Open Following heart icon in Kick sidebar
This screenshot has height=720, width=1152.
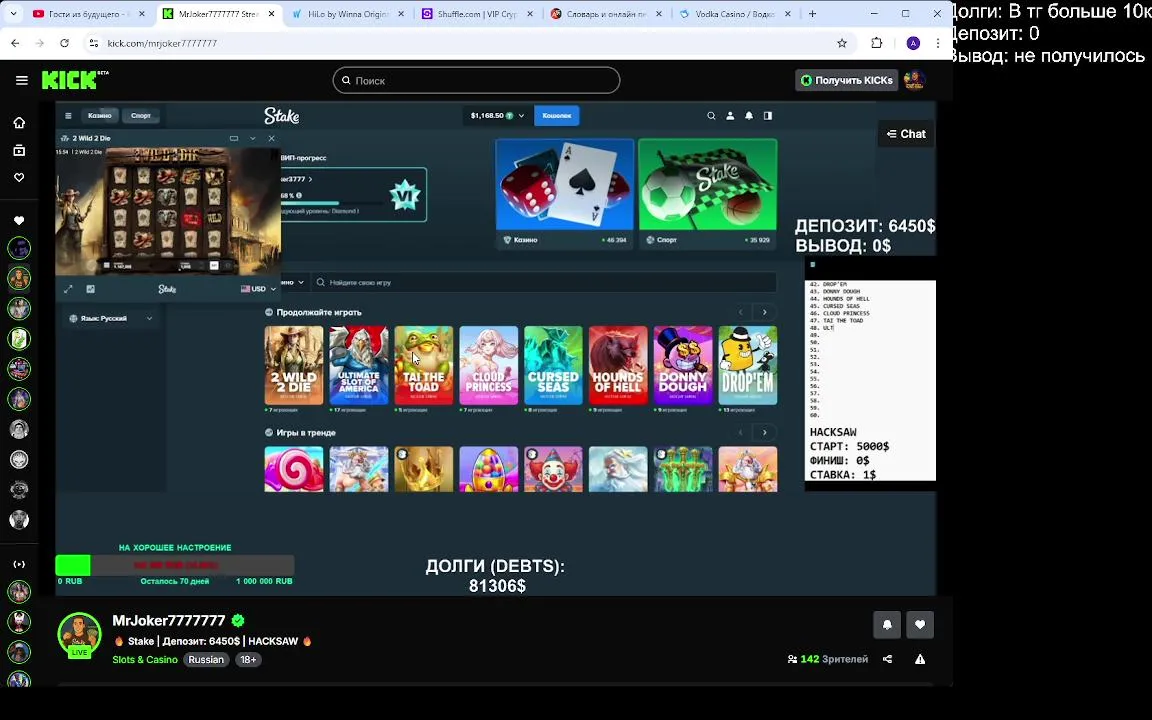click(19, 177)
